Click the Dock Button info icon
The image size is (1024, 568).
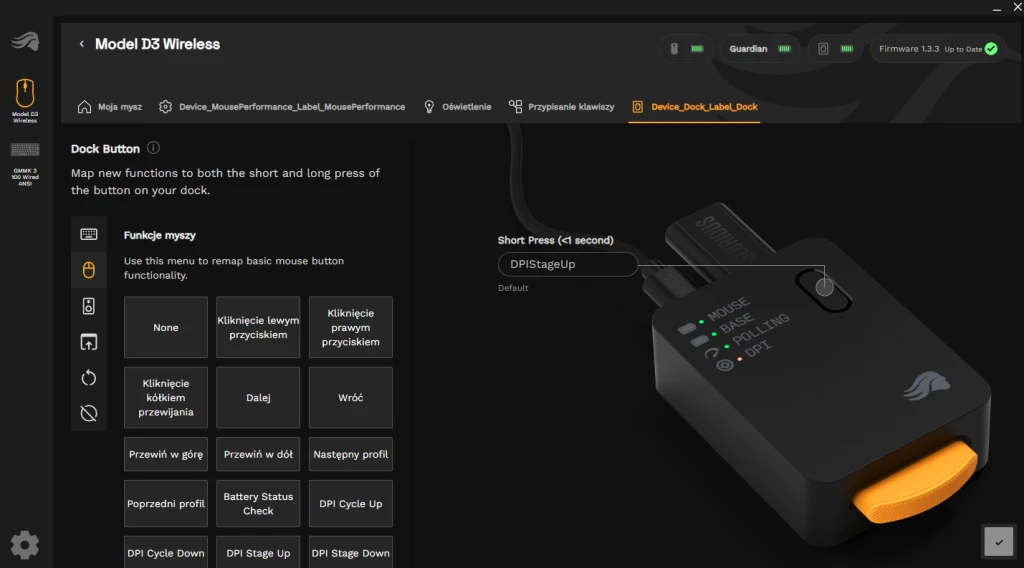[153, 148]
